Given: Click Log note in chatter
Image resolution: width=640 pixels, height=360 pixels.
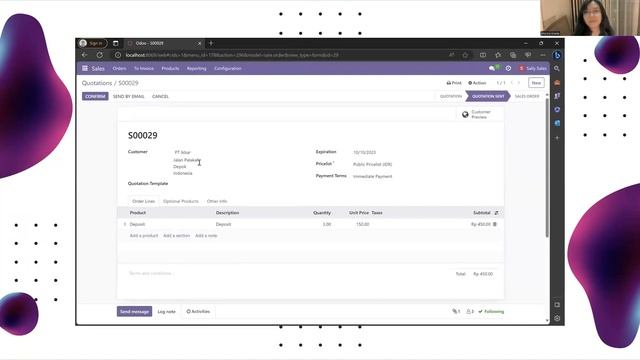Looking at the screenshot, I should (167, 311).
